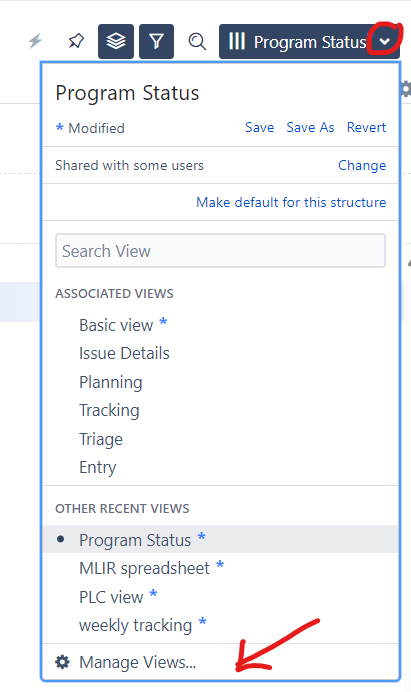The width and height of the screenshot is (411, 692).
Task: Click the Save As link
Action: [x=310, y=128]
